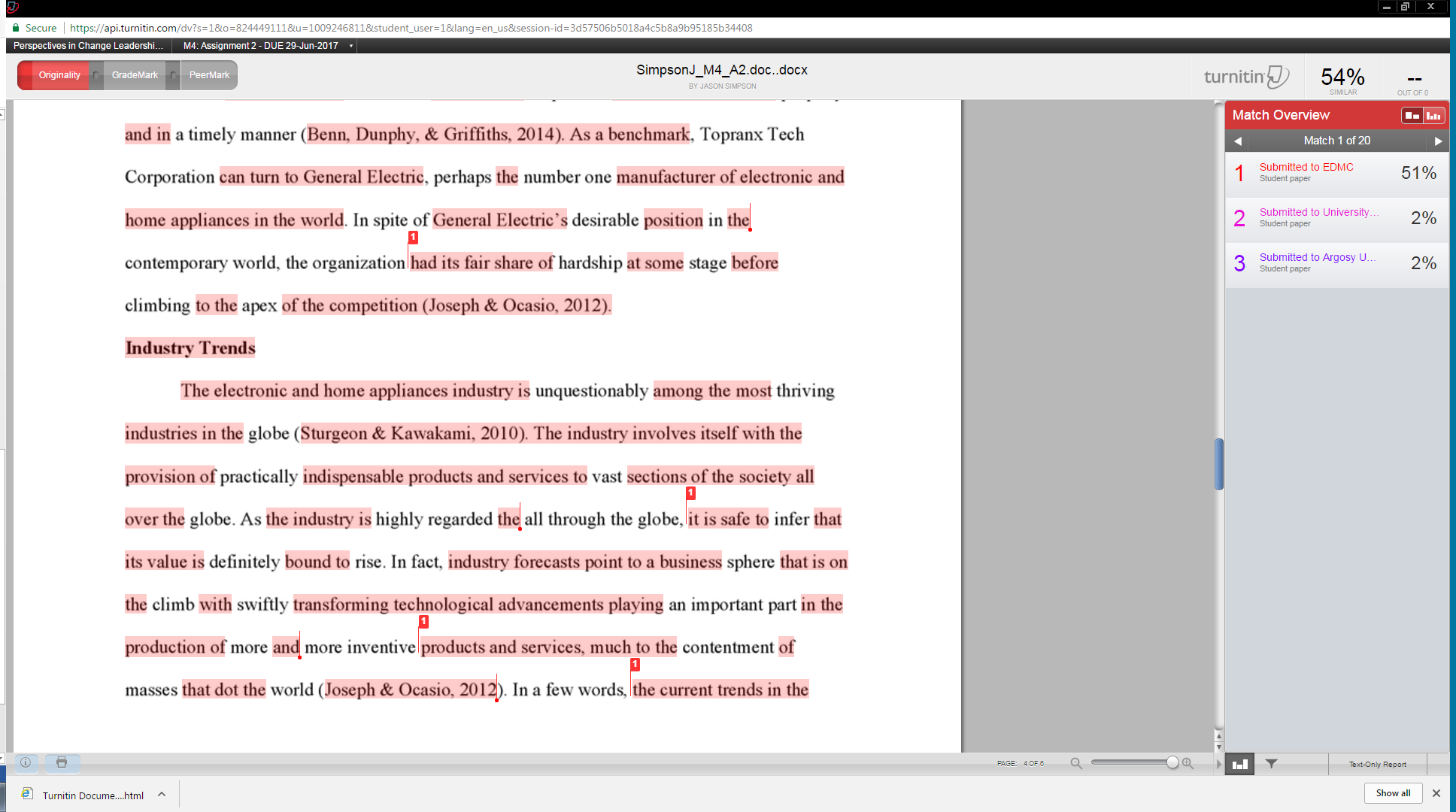Open the Text-Only Report
Viewport: 1456px width, 812px height.
[x=1378, y=764]
